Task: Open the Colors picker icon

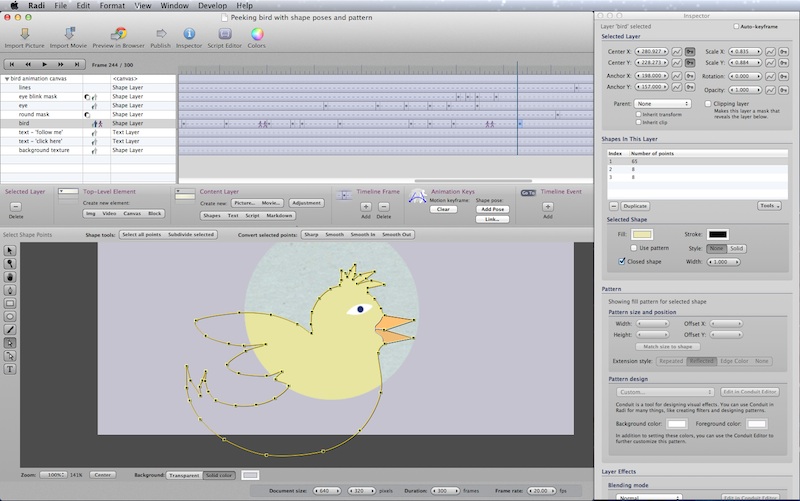Action: [x=257, y=34]
